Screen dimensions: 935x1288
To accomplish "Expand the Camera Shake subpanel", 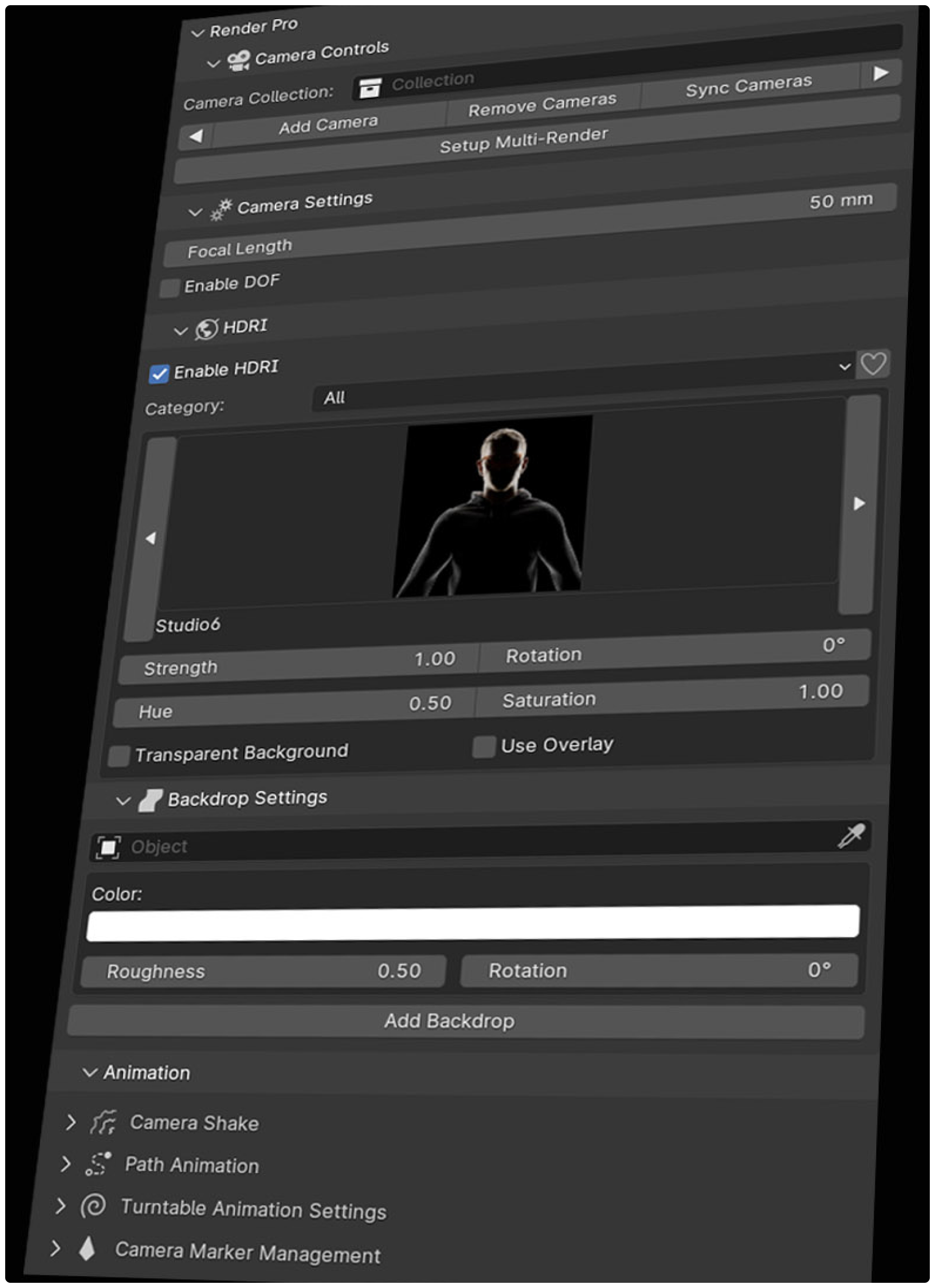I will [x=70, y=1122].
